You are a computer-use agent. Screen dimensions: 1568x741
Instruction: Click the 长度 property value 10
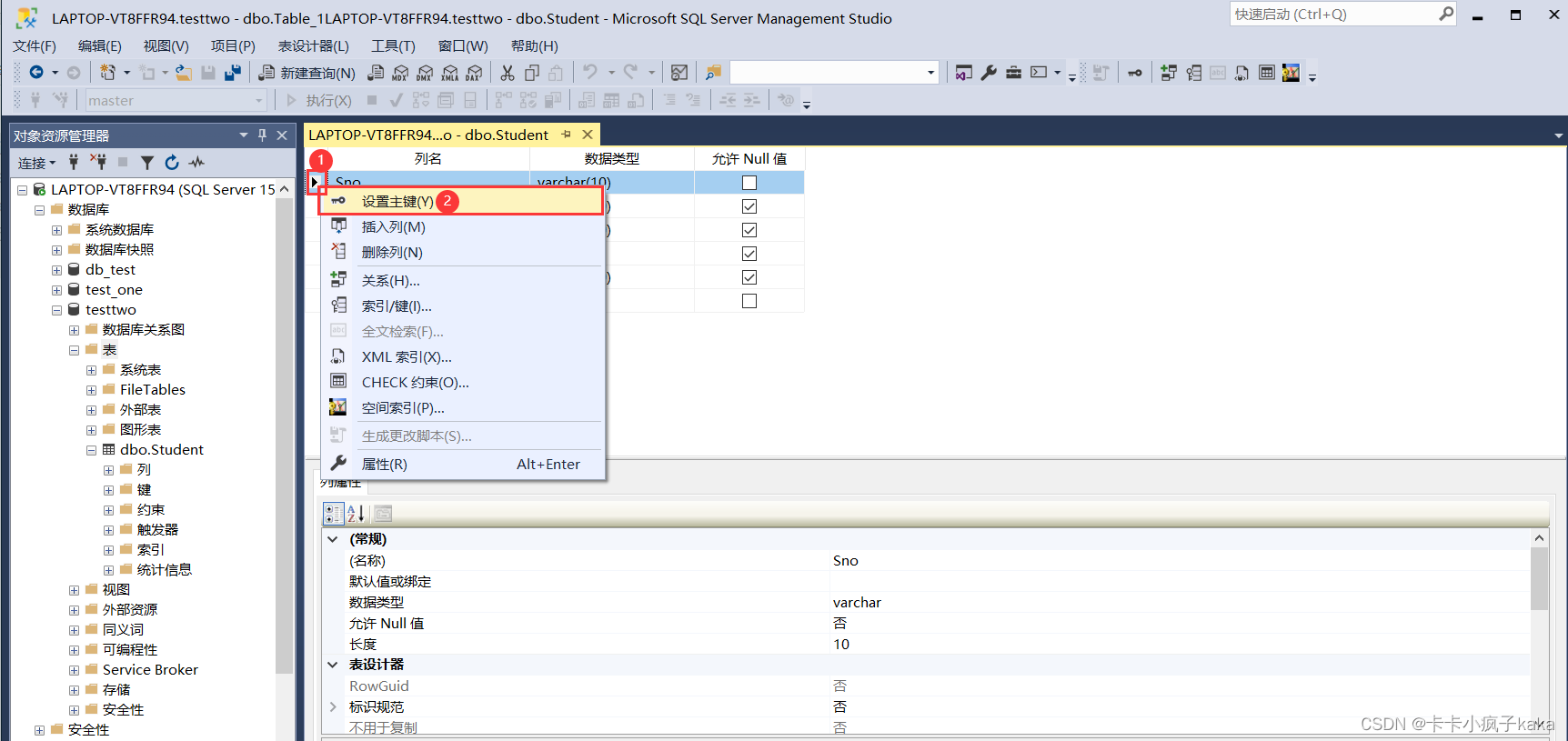click(841, 644)
